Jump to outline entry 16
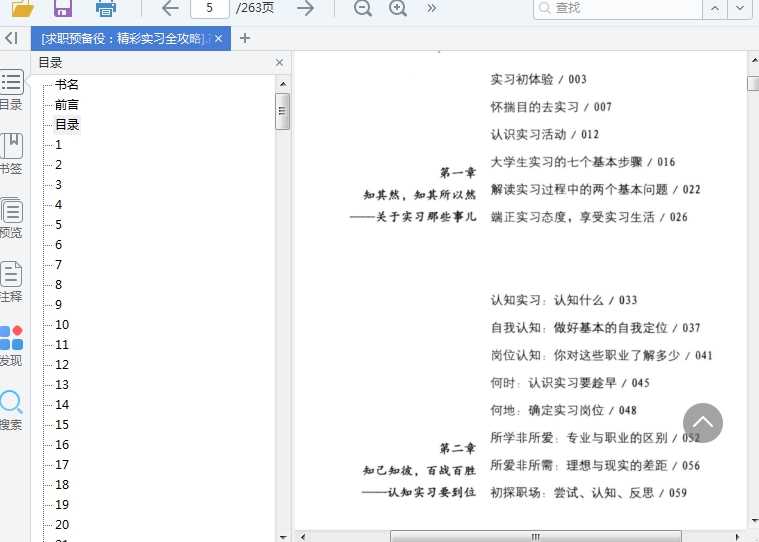 click(62, 445)
